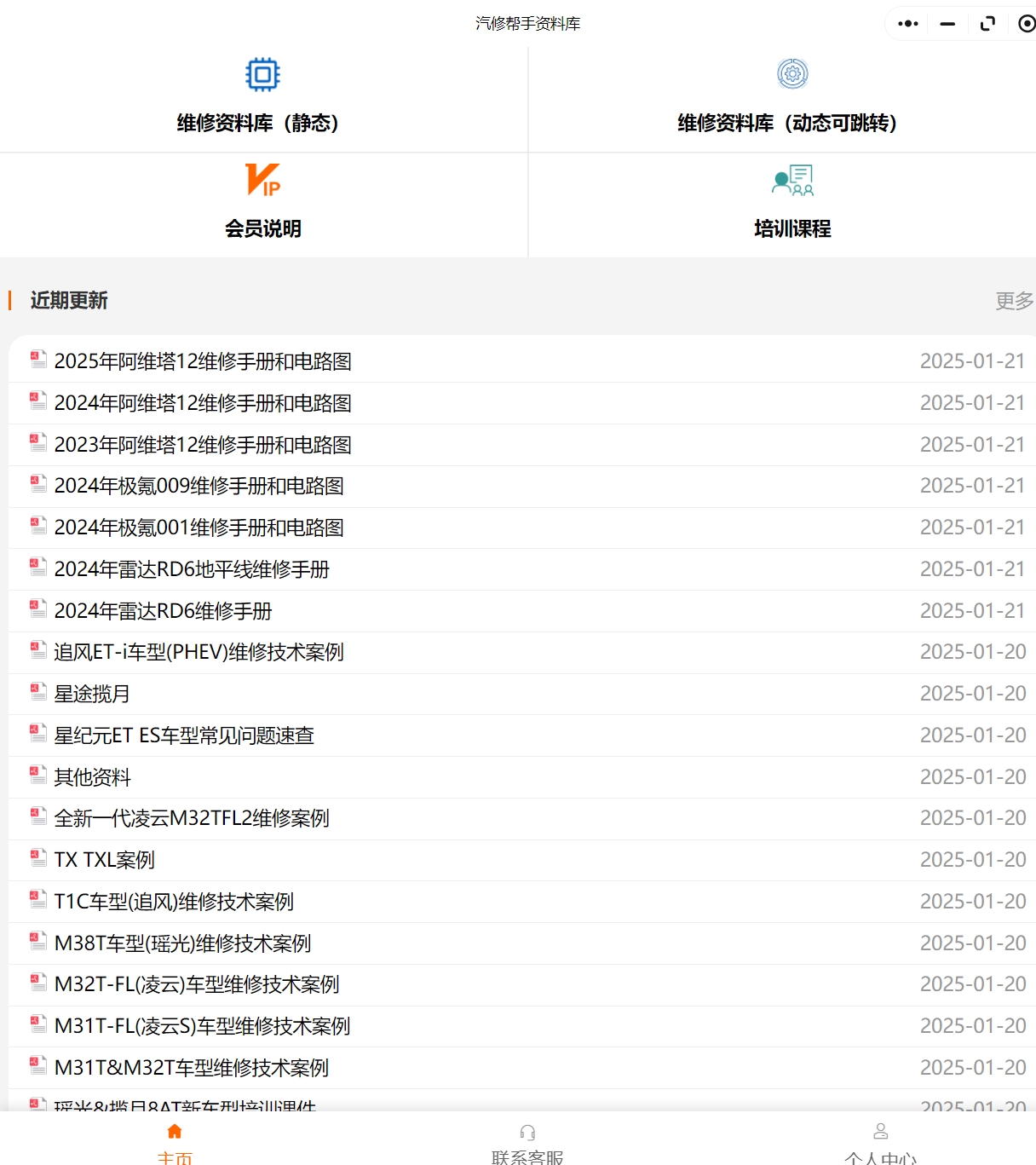This screenshot has width=1036, height=1165.
Task: Select the orange home icon 主页
Action: [175, 1131]
